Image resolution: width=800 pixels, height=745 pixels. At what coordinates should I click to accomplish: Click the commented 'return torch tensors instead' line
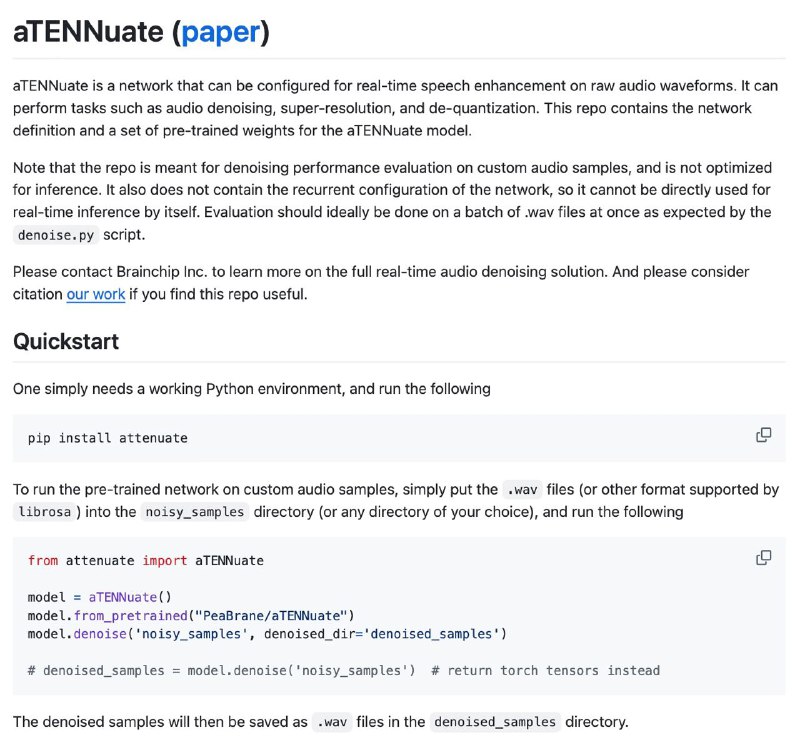click(x=344, y=670)
